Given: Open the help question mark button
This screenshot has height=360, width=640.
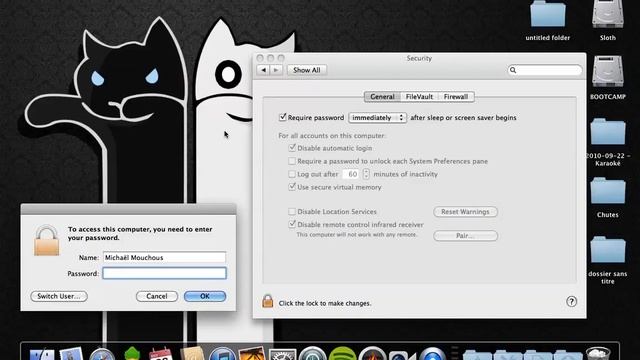Looking at the screenshot, I should point(571,302).
